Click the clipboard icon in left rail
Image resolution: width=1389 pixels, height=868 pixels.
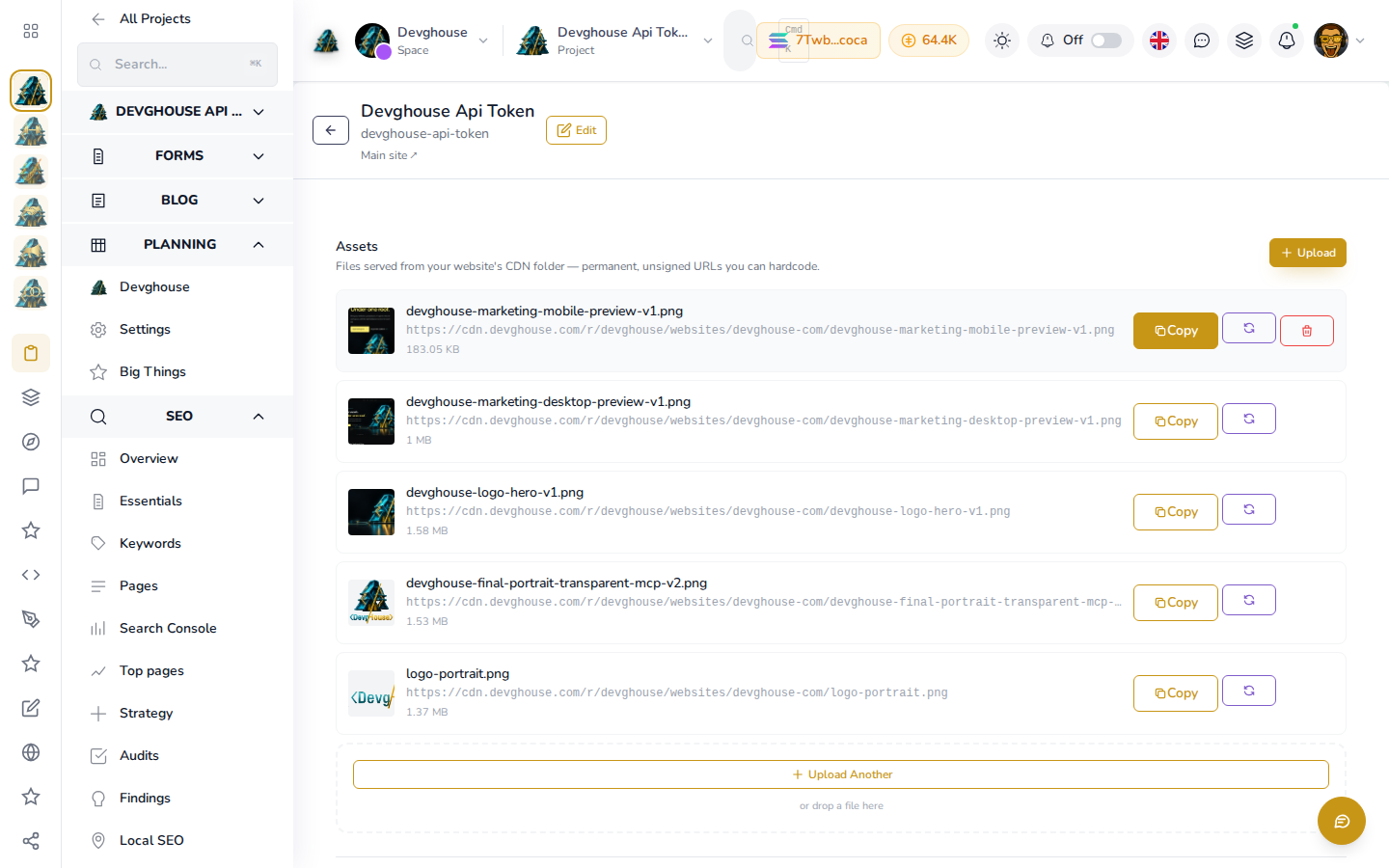tap(31, 353)
